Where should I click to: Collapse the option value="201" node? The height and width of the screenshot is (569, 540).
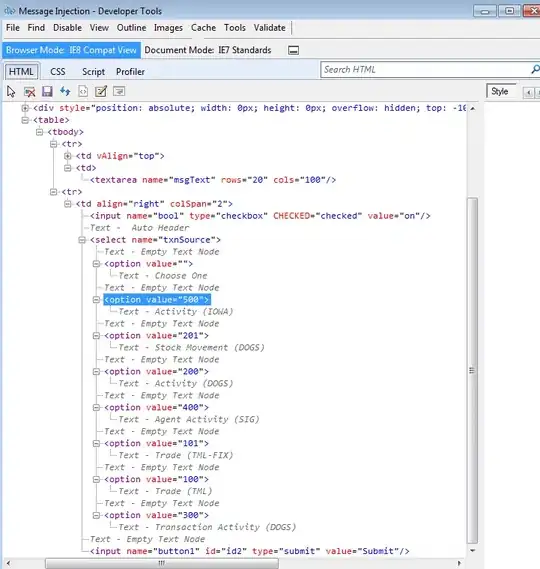pos(96,336)
